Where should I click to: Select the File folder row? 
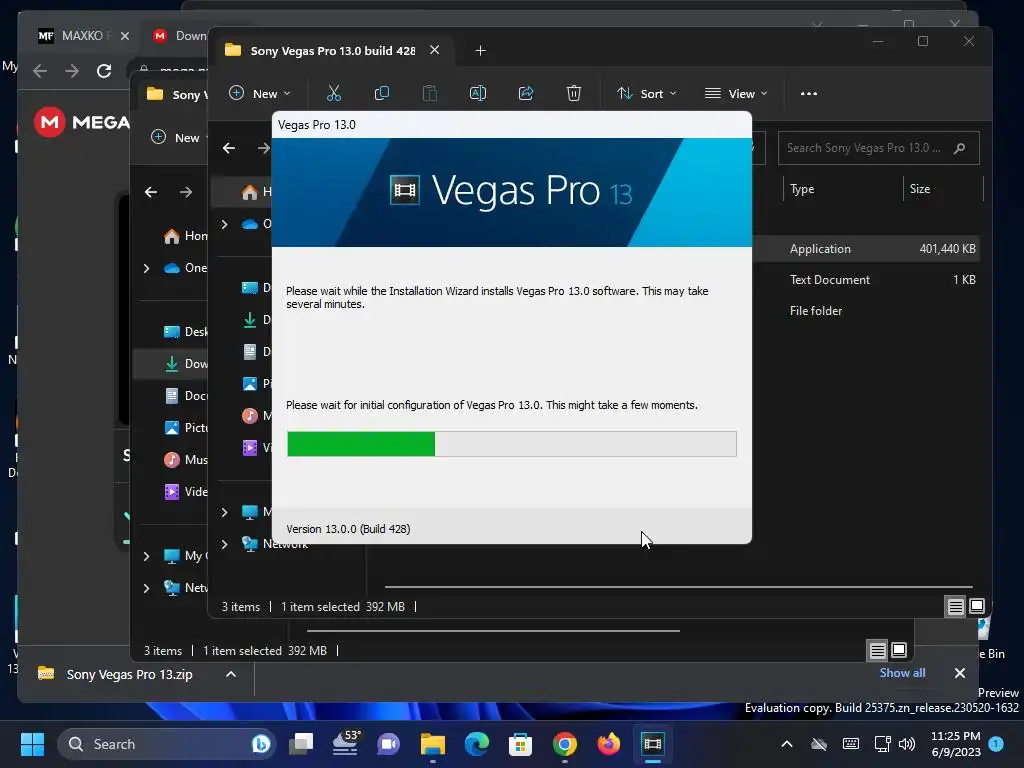tap(866, 311)
